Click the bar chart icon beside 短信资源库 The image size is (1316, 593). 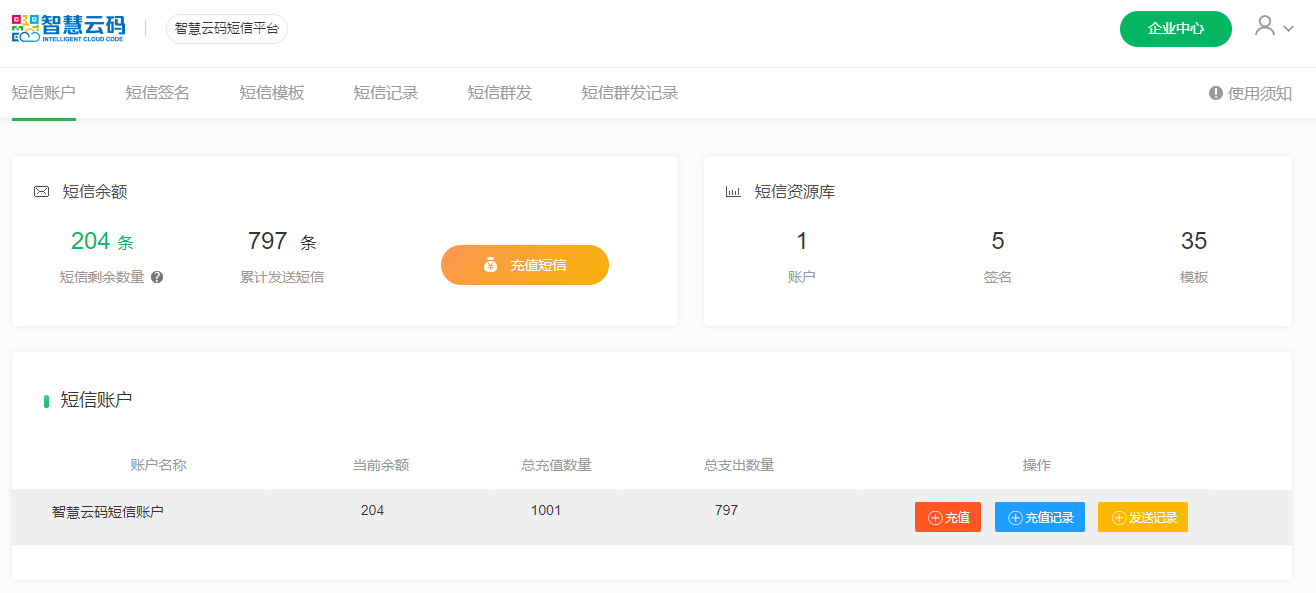[x=733, y=192]
